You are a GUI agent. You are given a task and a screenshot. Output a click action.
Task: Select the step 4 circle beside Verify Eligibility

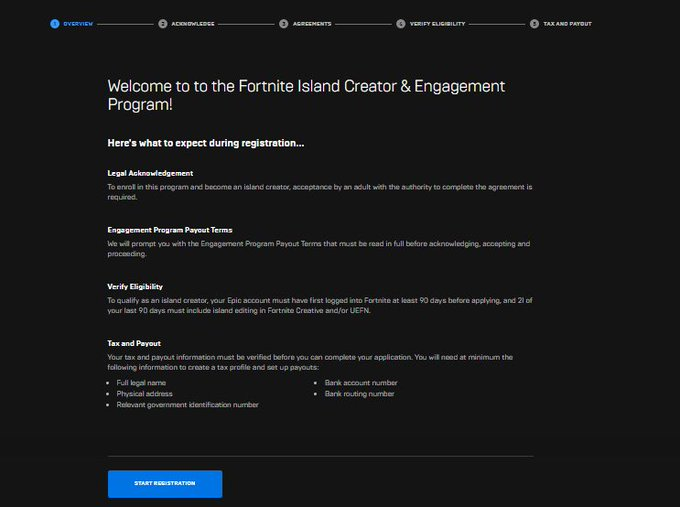401,24
